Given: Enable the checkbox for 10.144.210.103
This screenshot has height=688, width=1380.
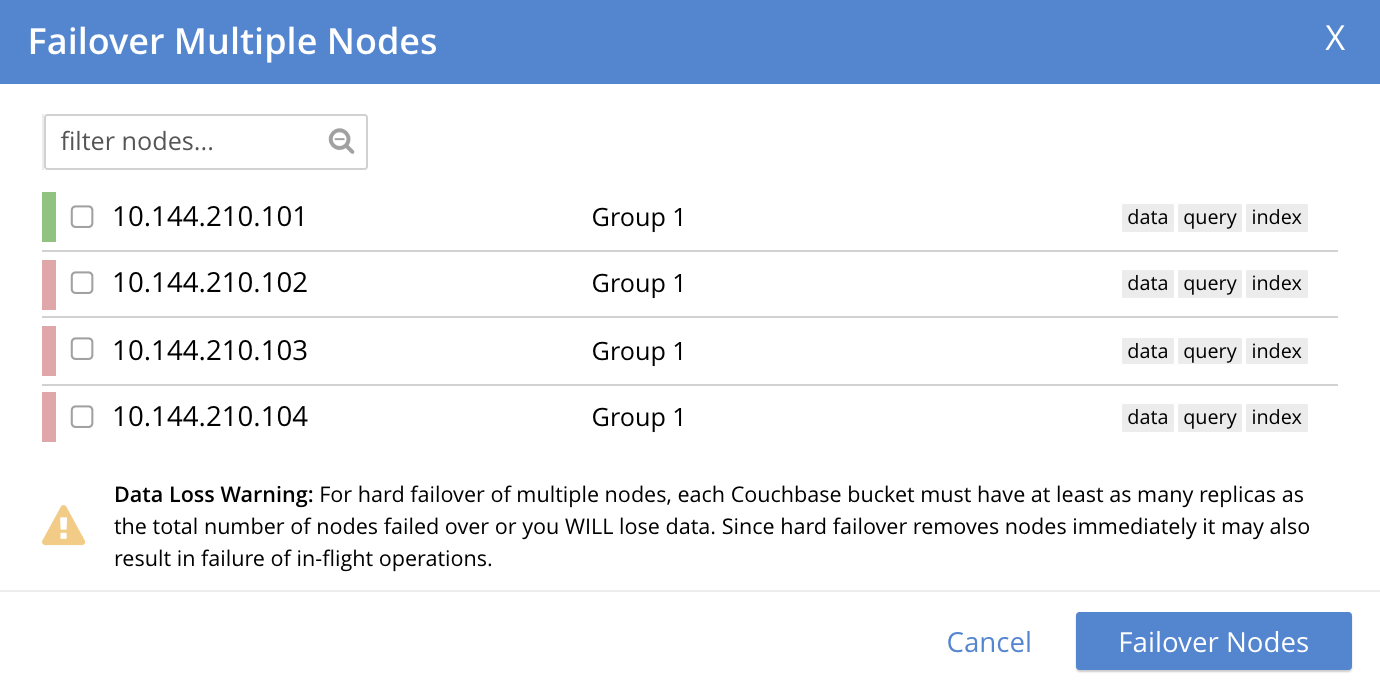Looking at the screenshot, I should point(81,350).
